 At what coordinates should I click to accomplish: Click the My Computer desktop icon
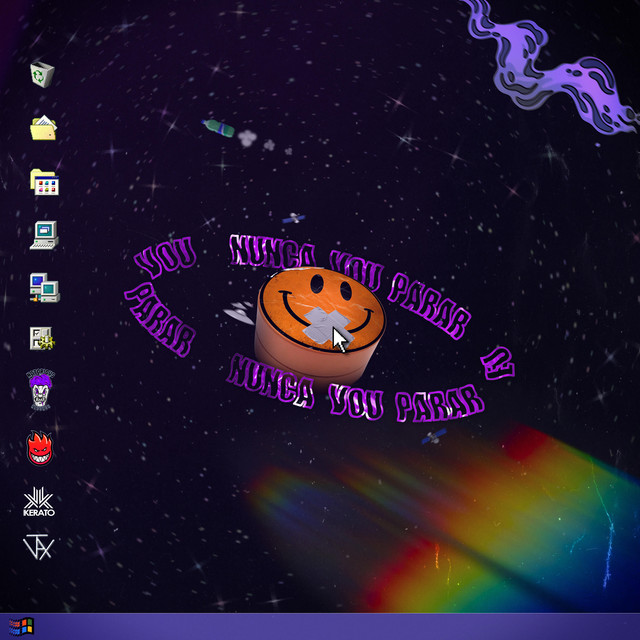pyautogui.click(x=44, y=235)
